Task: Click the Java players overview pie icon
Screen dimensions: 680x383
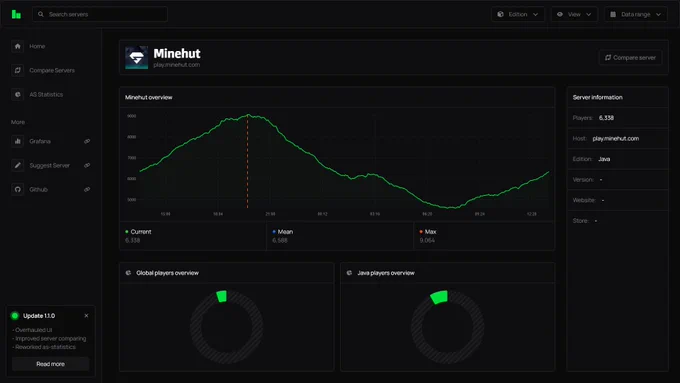Action: (x=350, y=273)
